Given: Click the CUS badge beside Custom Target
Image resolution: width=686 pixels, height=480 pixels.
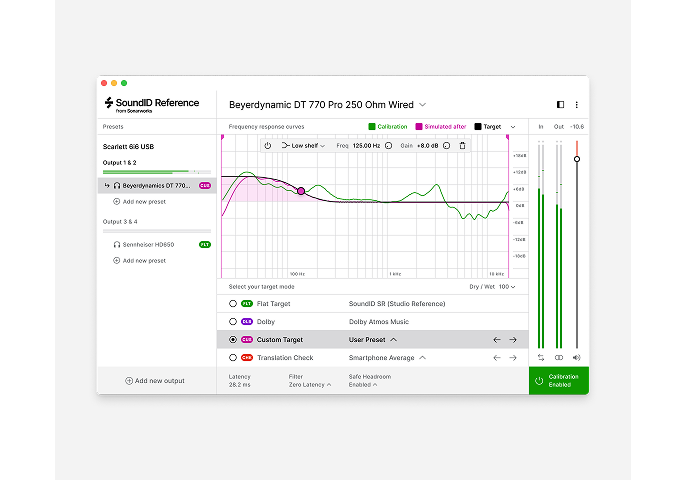Looking at the screenshot, I should coord(247,340).
